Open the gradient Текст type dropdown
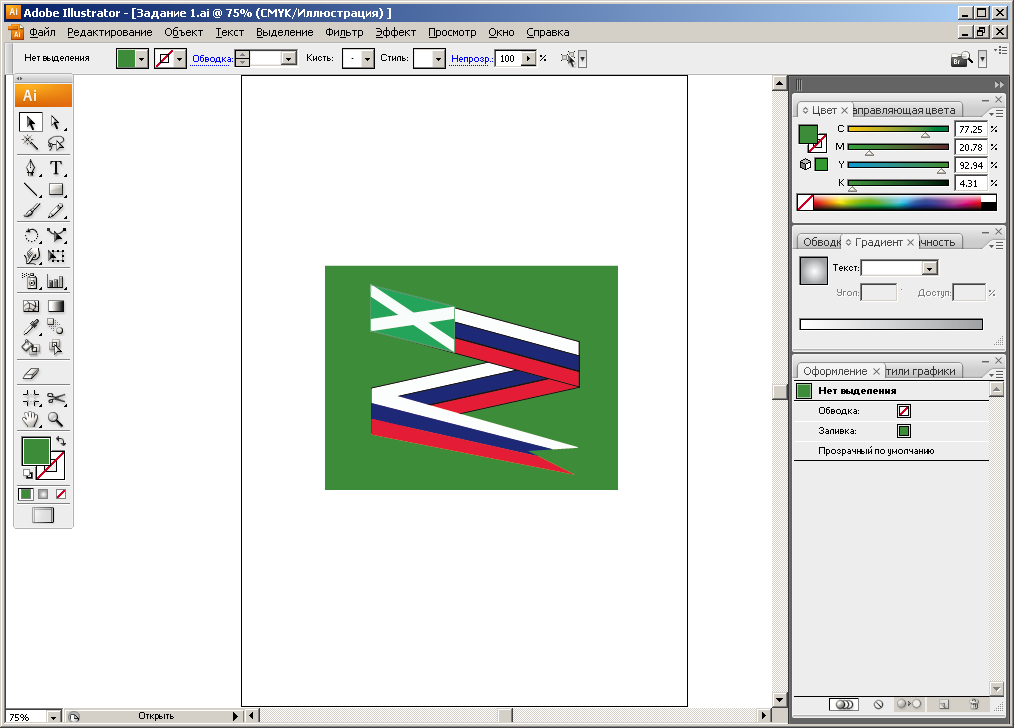This screenshot has width=1014, height=728. [930, 268]
